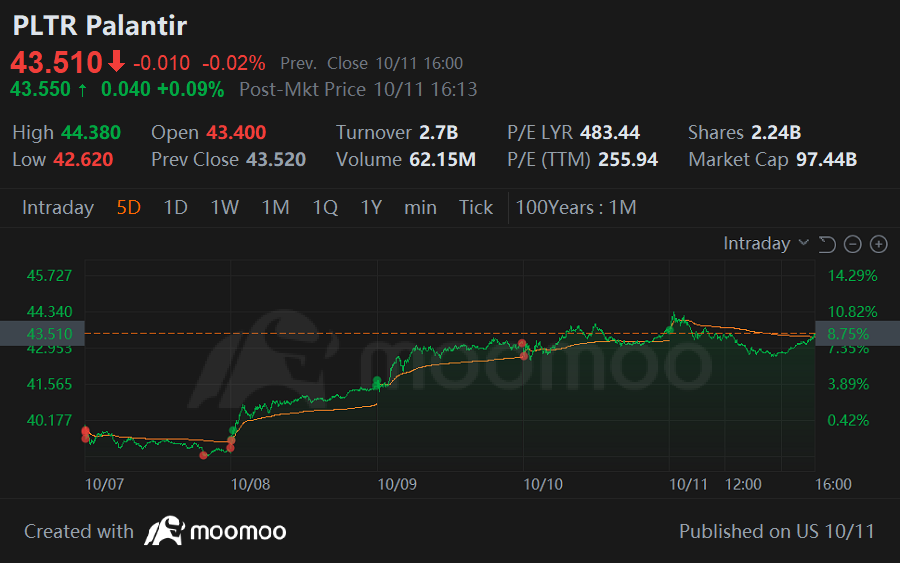Click the last price 43.510
This screenshot has height=563, width=900.
[56, 62]
